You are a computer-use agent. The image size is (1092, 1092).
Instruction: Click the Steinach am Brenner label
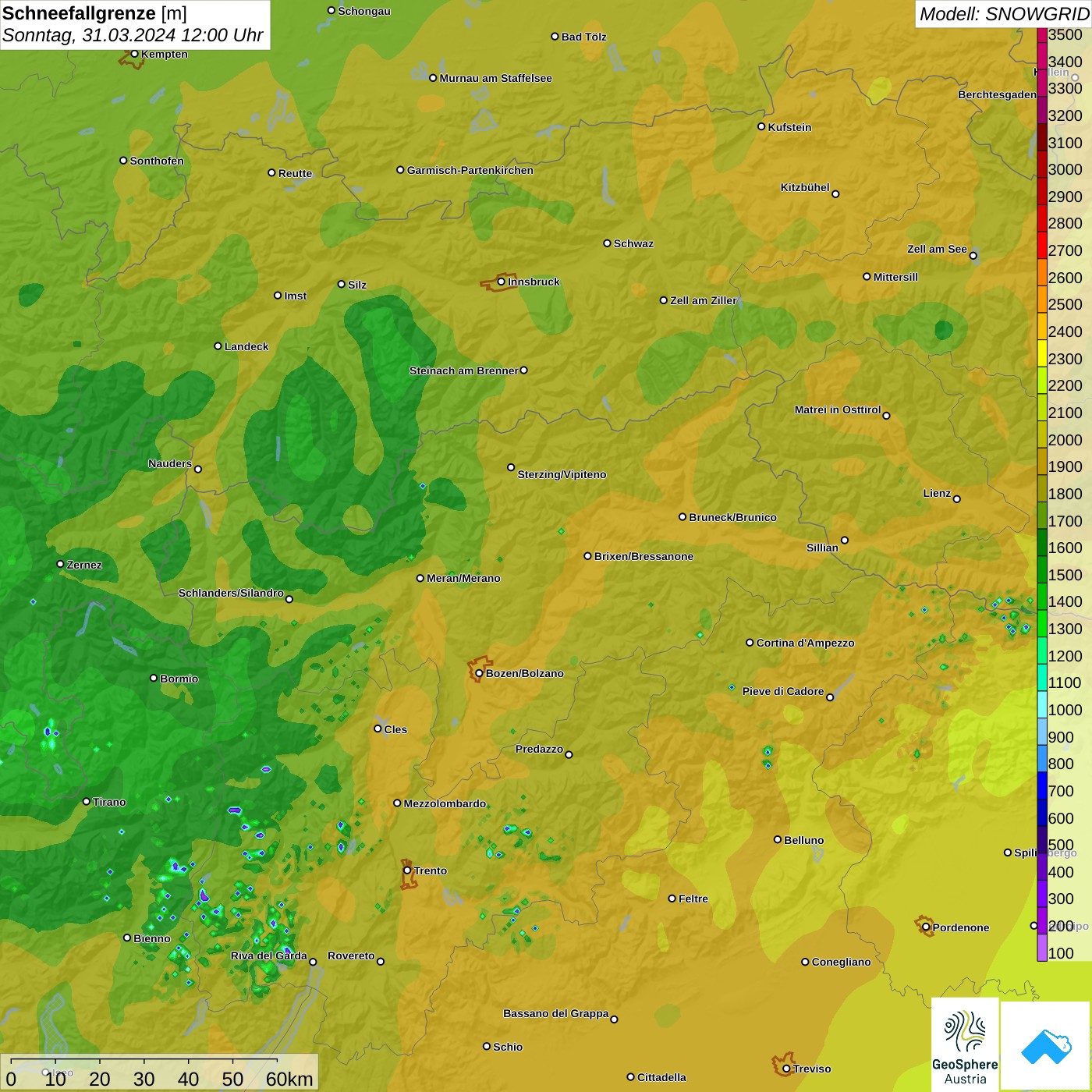[464, 370]
